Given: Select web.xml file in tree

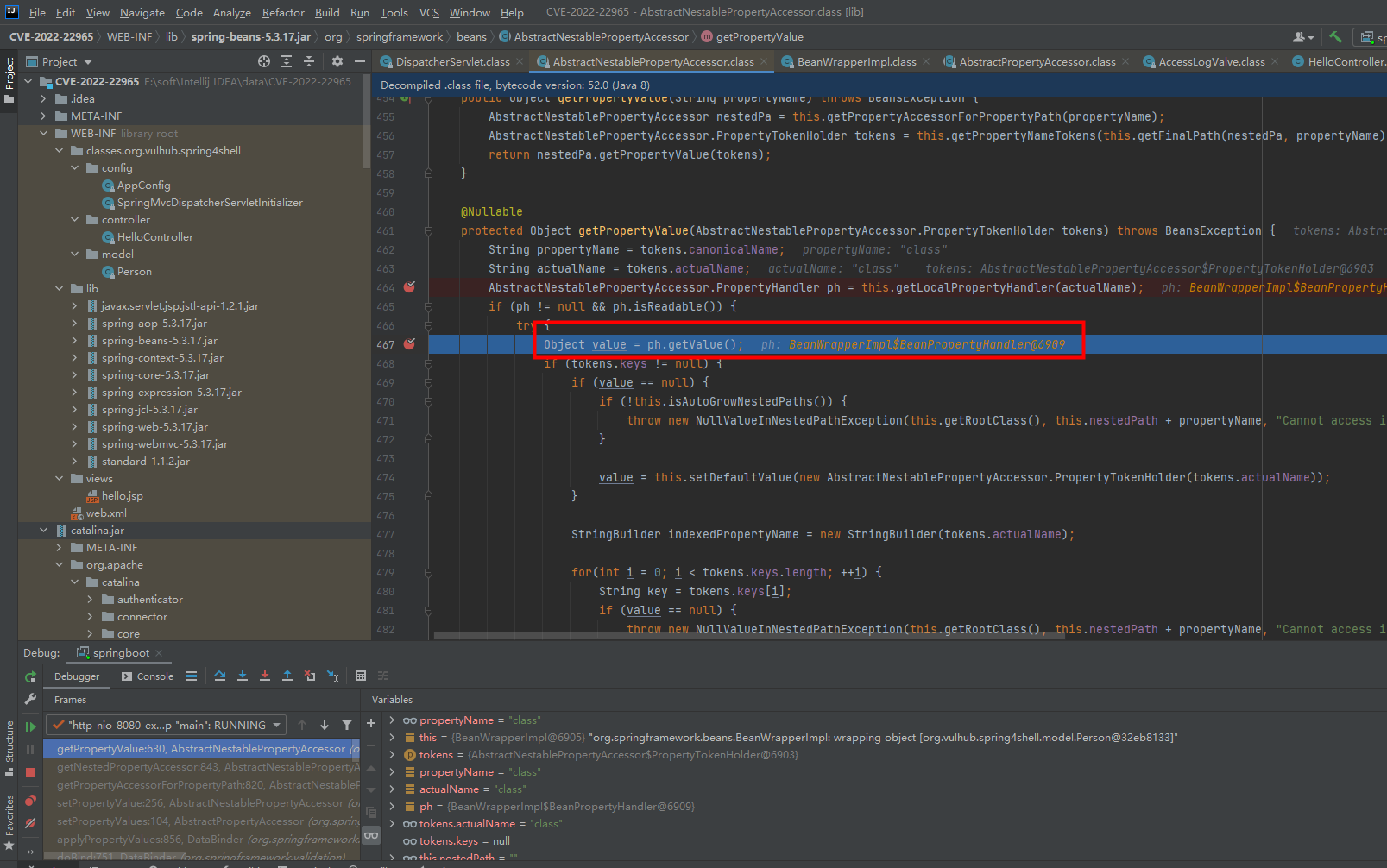Looking at the screenshot, I should 106,513.
